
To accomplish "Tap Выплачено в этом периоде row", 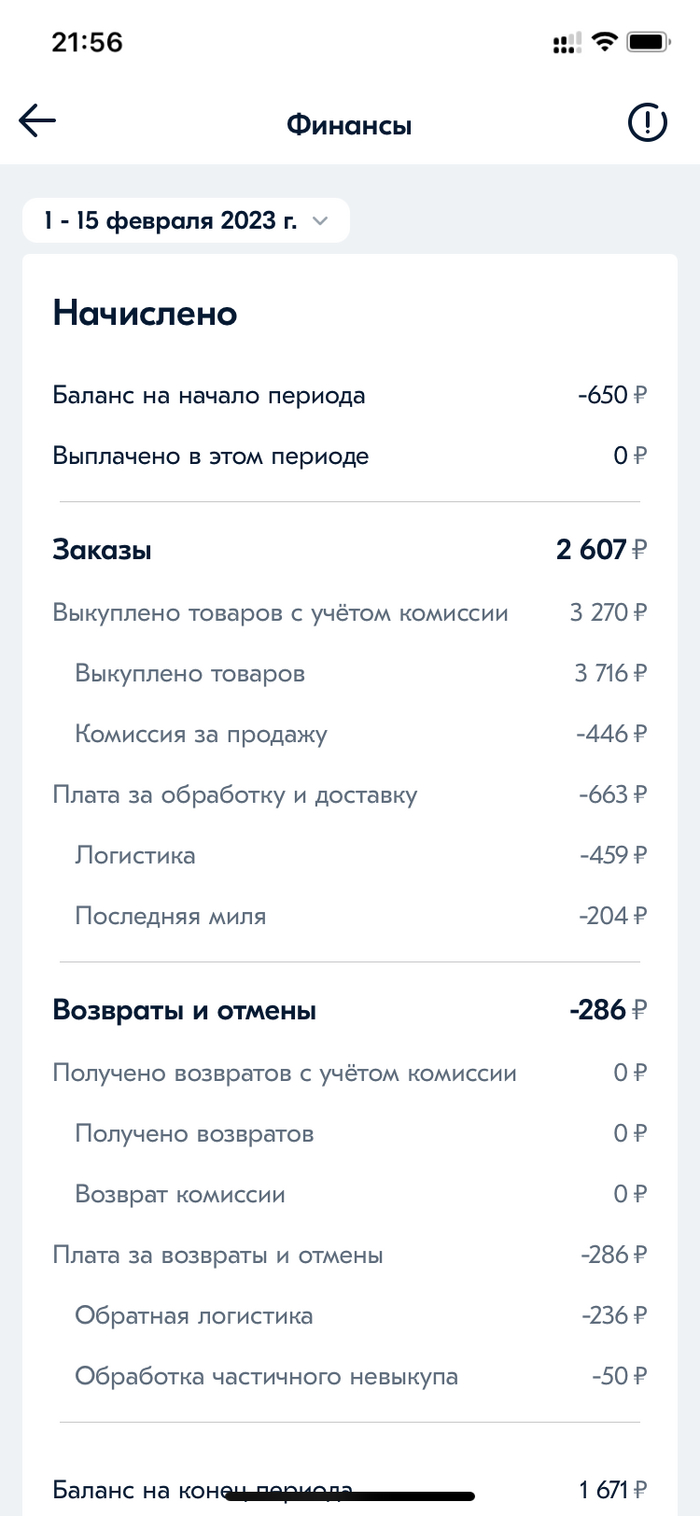I will (211, 456).
